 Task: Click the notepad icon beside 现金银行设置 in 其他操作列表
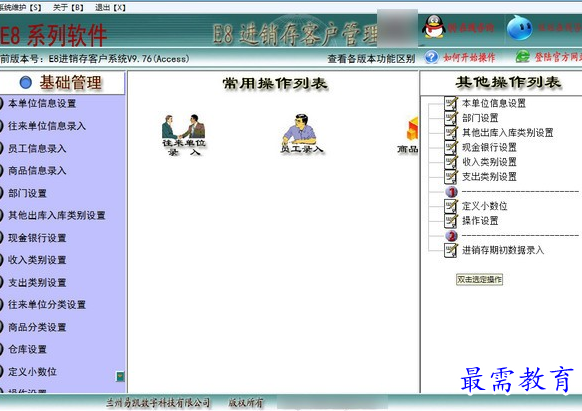click(451, 147)
